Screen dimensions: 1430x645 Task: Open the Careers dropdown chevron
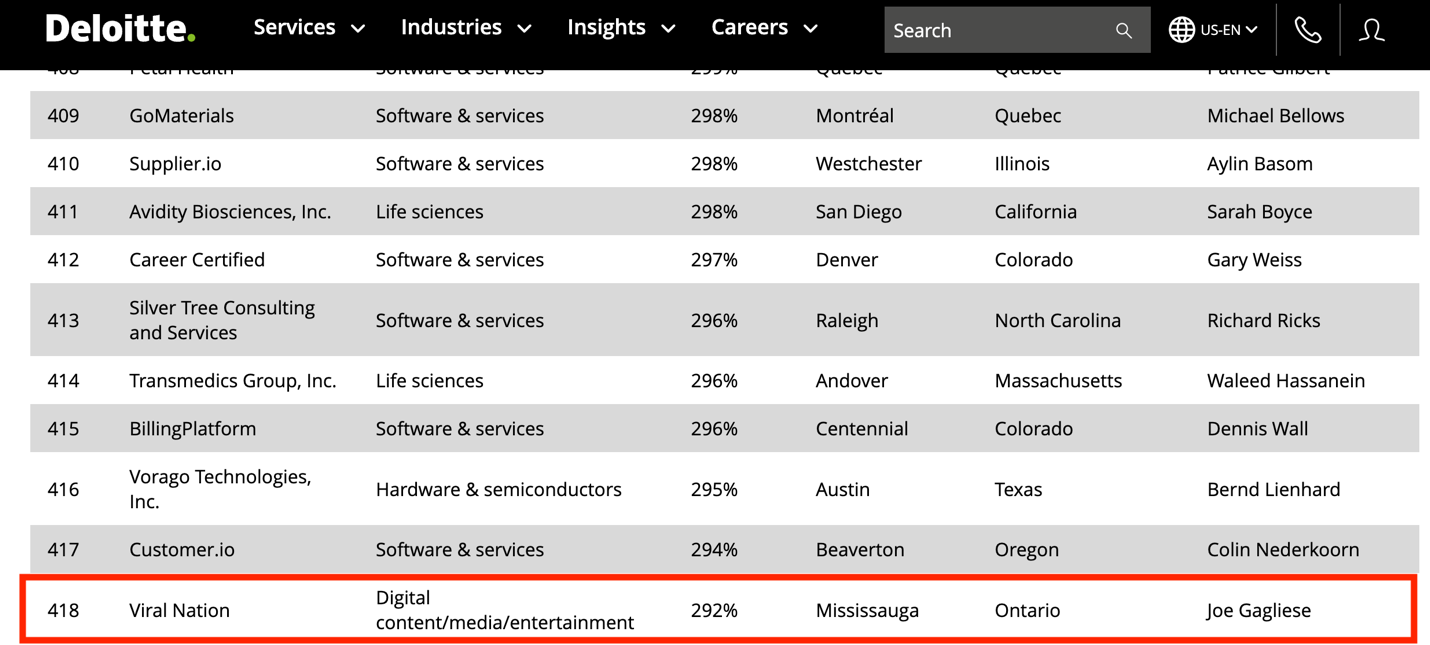[x=810, y=28]
